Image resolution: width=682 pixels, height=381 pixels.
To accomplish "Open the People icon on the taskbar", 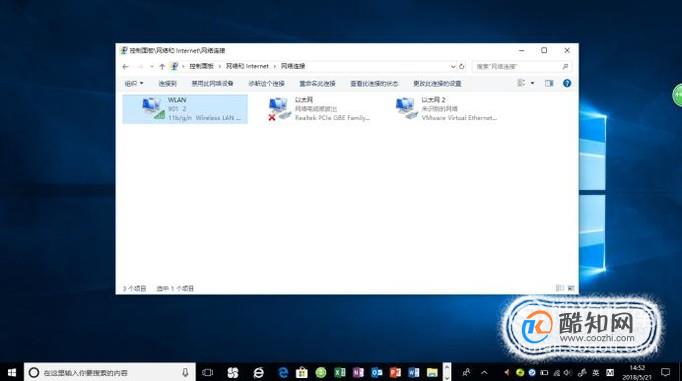I will (x=466, y=372).
